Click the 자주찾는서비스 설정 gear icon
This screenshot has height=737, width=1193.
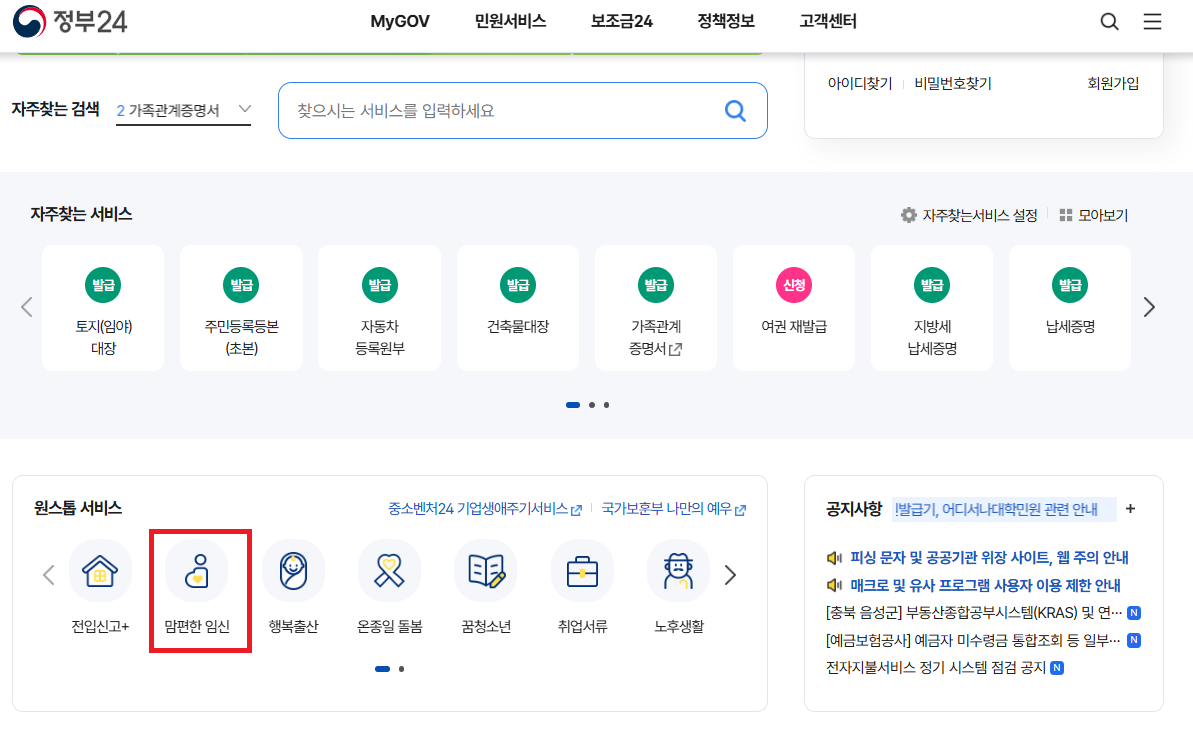tap(909, 214)
